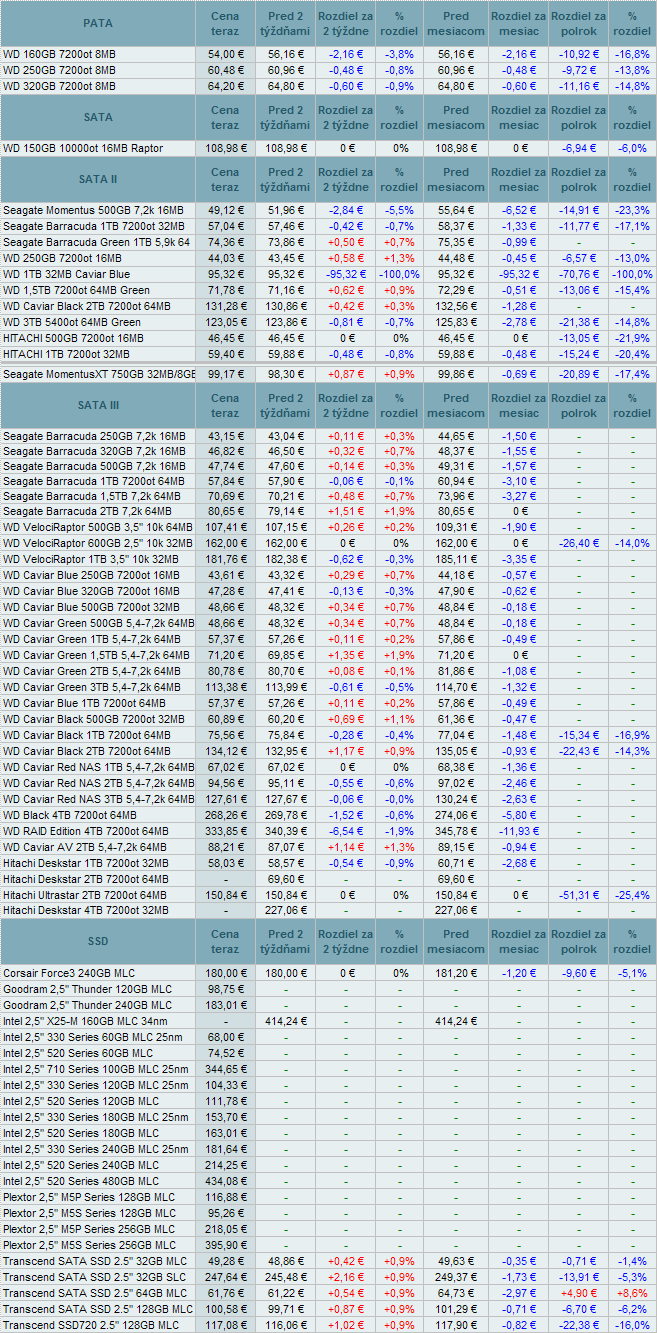Select Seagate MomentusXT 750GB row name
Viewport: 657px width, 1333px height.
99,374
